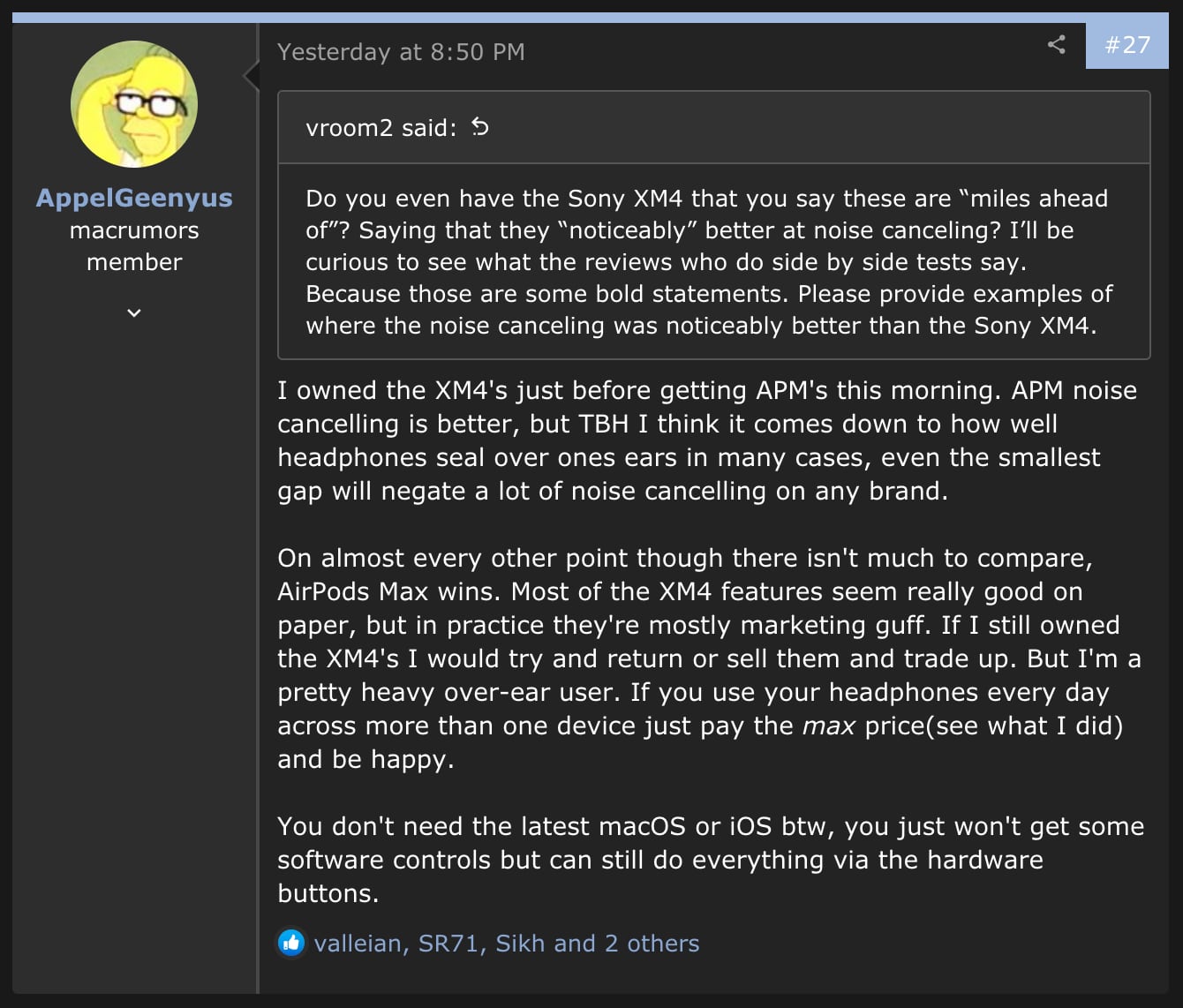Show the "2 others" who liked
The image size is (1183, 1008).
tap(652, 944)
